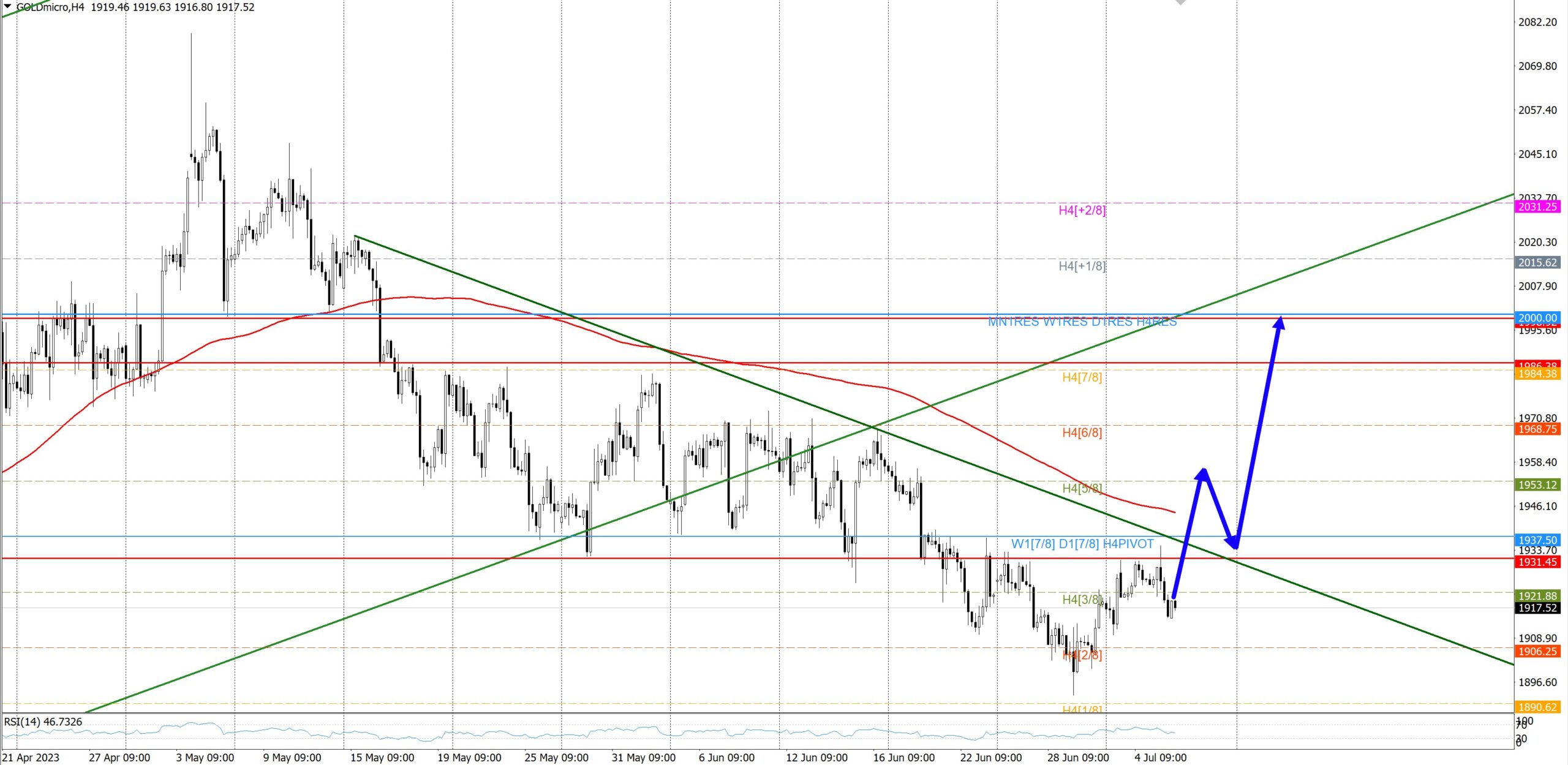Click the blue 2000.00 price tag

(1537, 318)
